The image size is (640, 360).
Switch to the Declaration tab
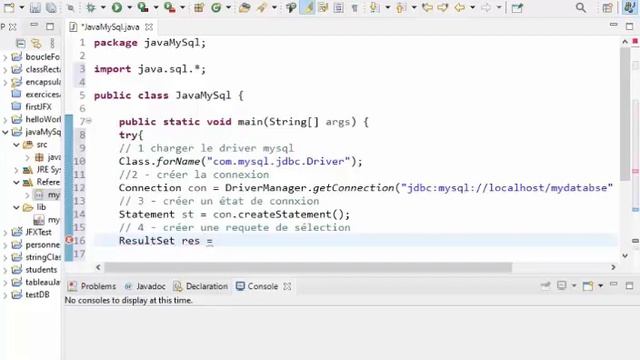pyautogui.click(x=200, y=286)
